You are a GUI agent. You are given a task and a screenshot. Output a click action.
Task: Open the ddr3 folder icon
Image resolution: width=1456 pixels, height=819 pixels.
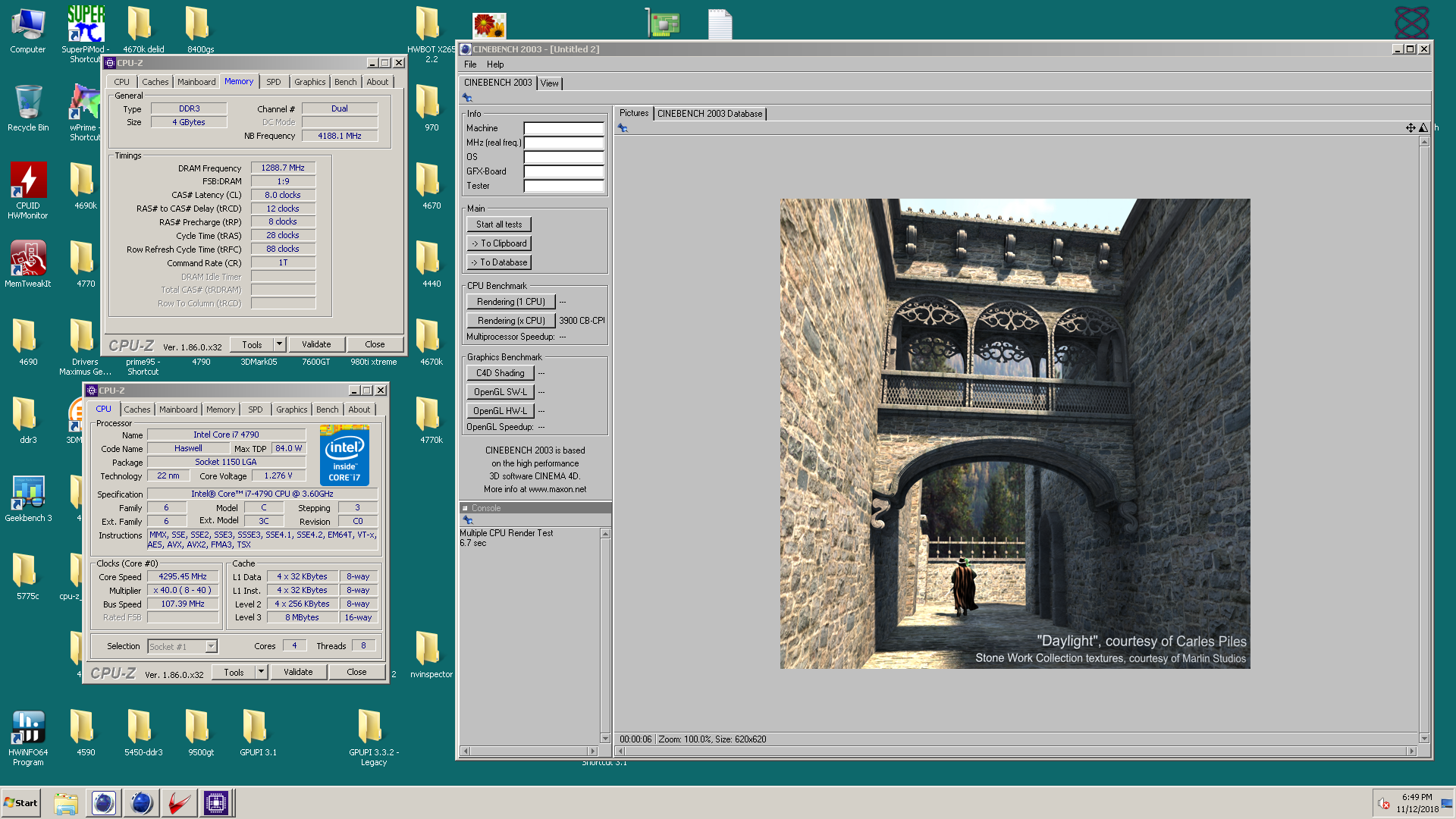28,419
